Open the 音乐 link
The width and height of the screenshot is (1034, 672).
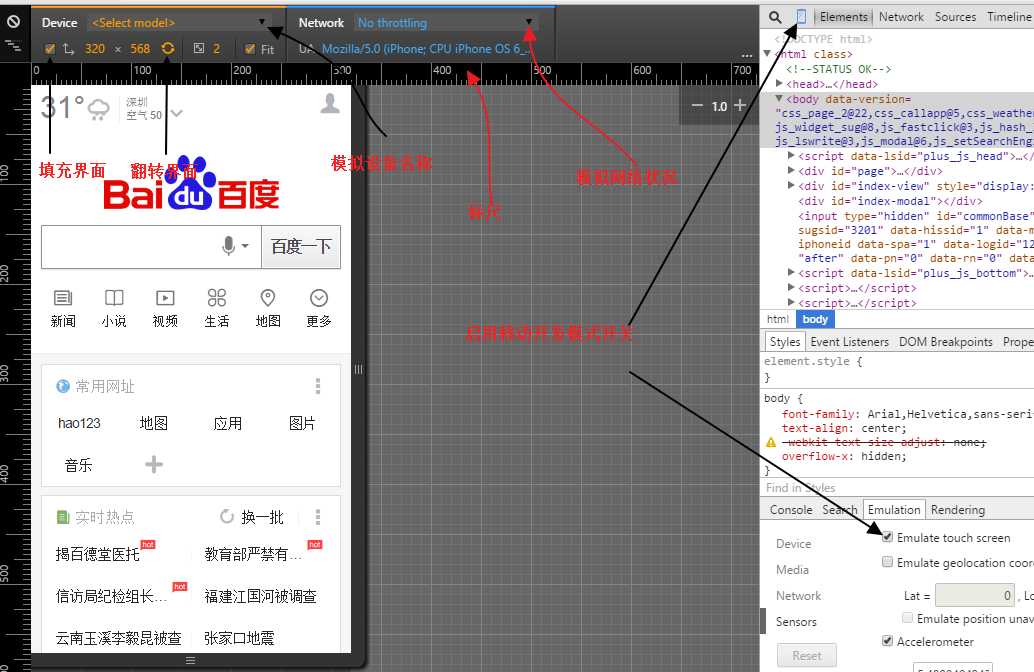[78, 465]
